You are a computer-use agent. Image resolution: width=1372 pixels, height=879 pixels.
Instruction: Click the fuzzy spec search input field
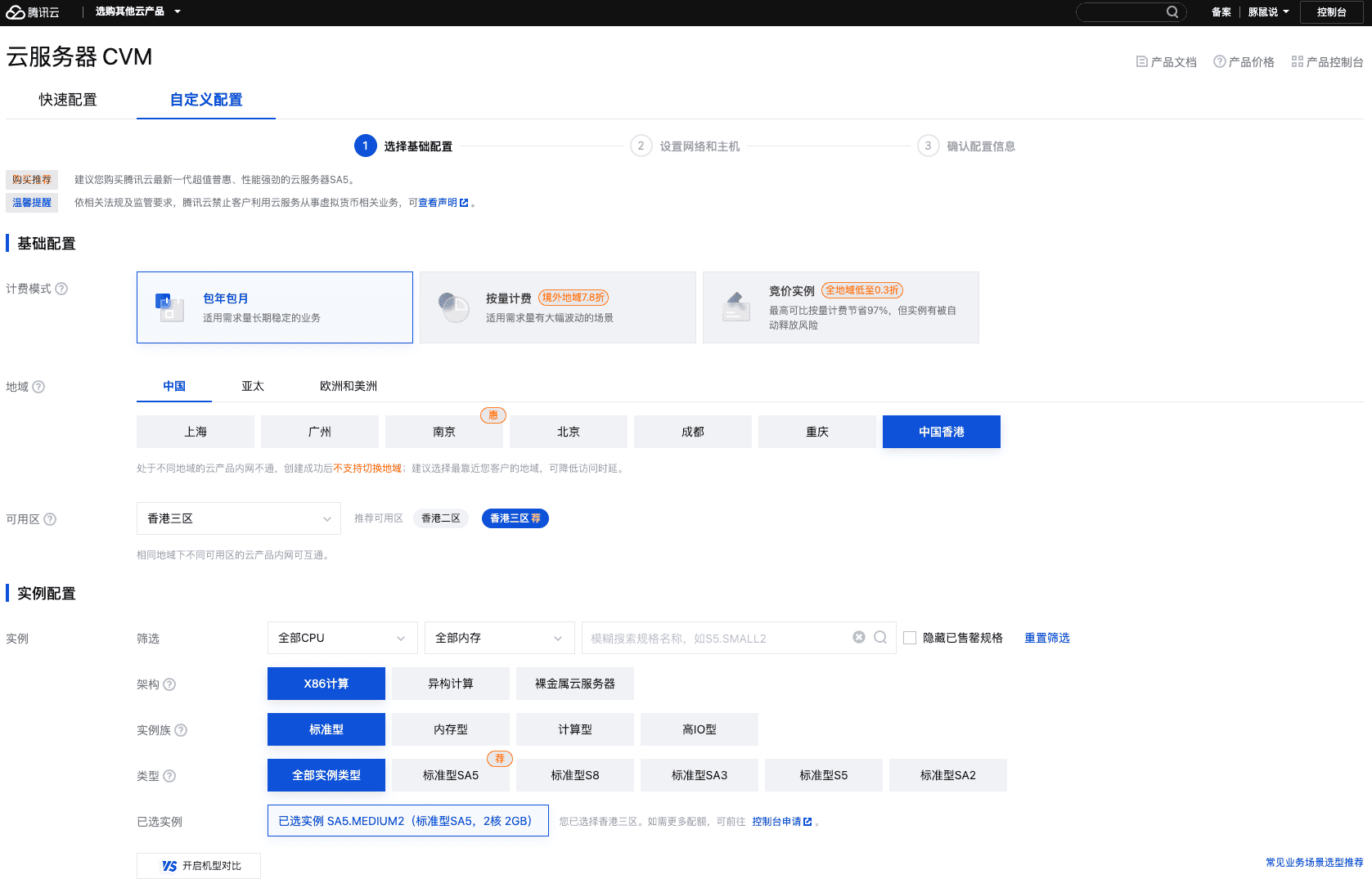pyautogui.click(x=720, y=638)
